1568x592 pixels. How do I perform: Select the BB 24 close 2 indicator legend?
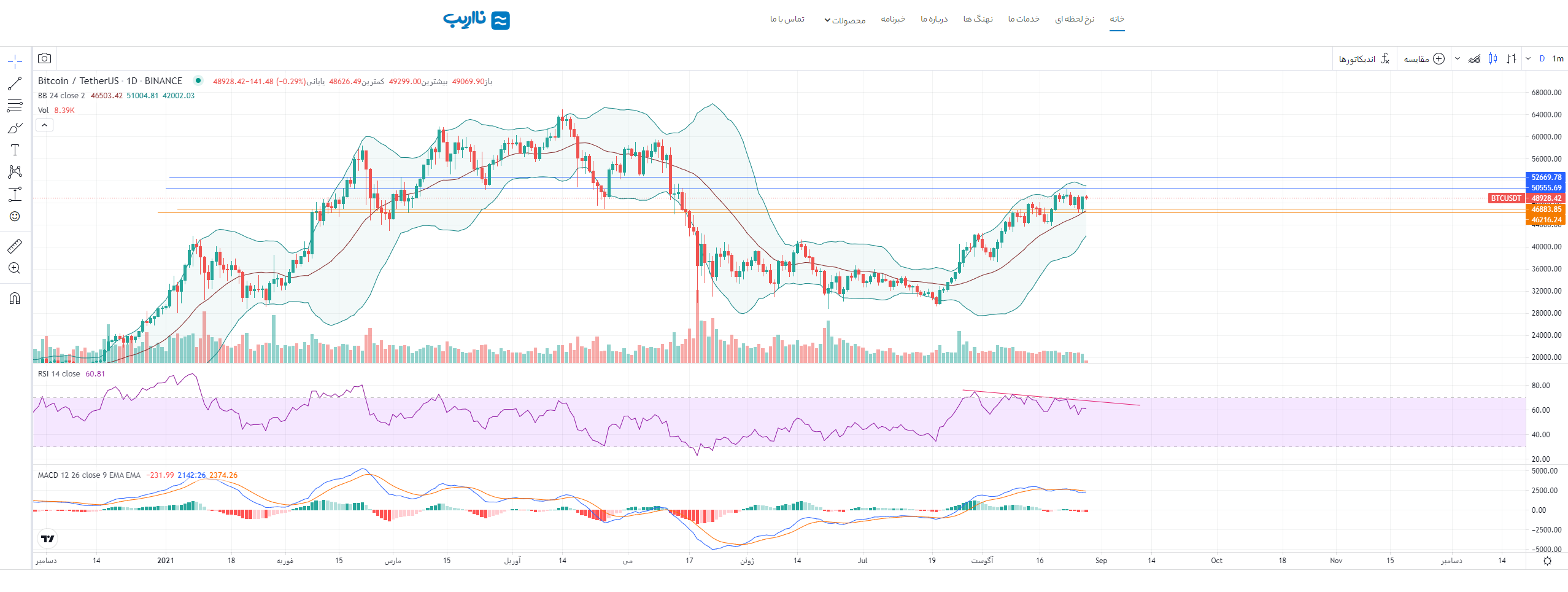point(61,96)
